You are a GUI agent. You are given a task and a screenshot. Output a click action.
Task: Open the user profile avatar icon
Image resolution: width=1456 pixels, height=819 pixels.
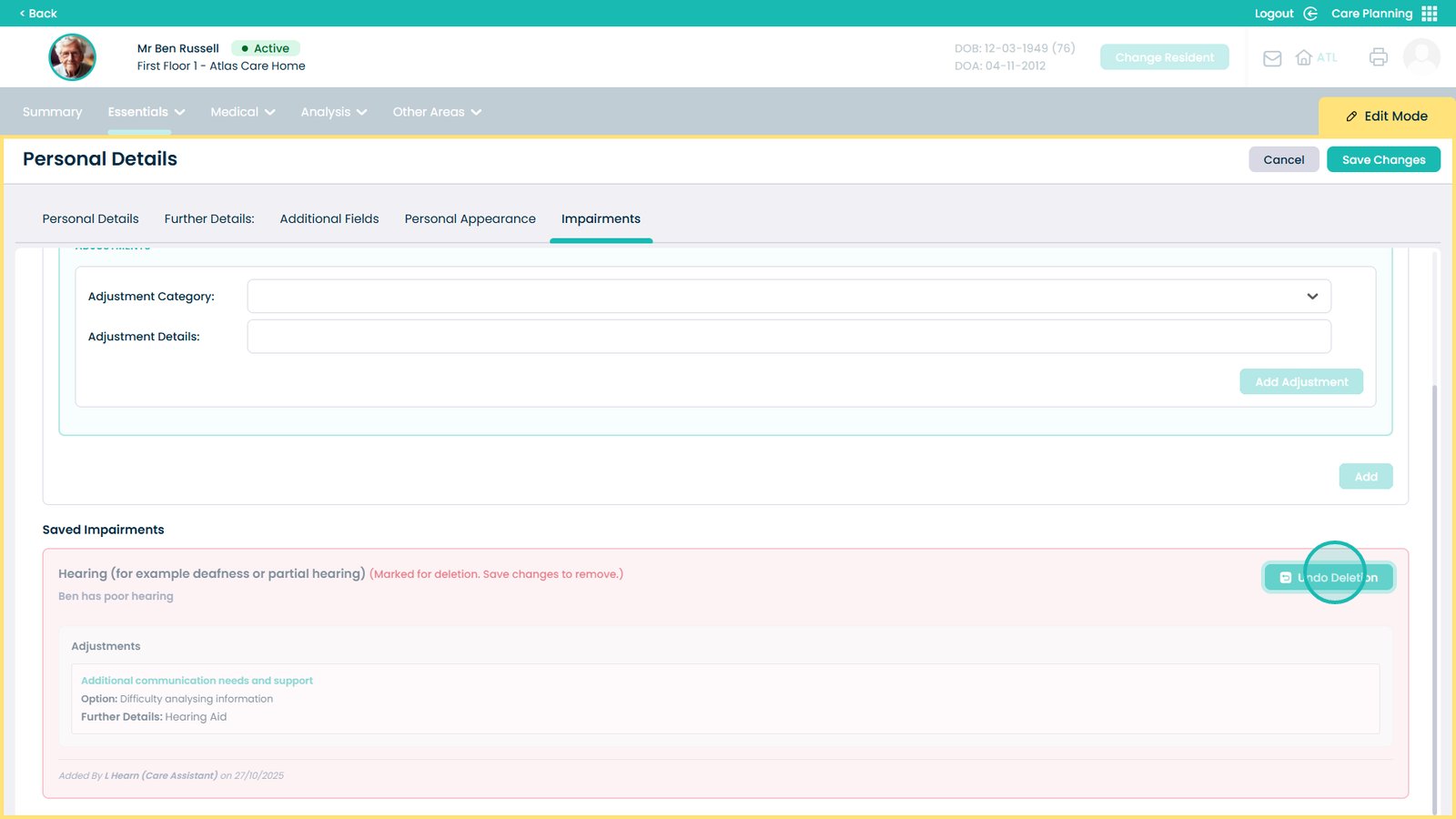point(1421,57)
